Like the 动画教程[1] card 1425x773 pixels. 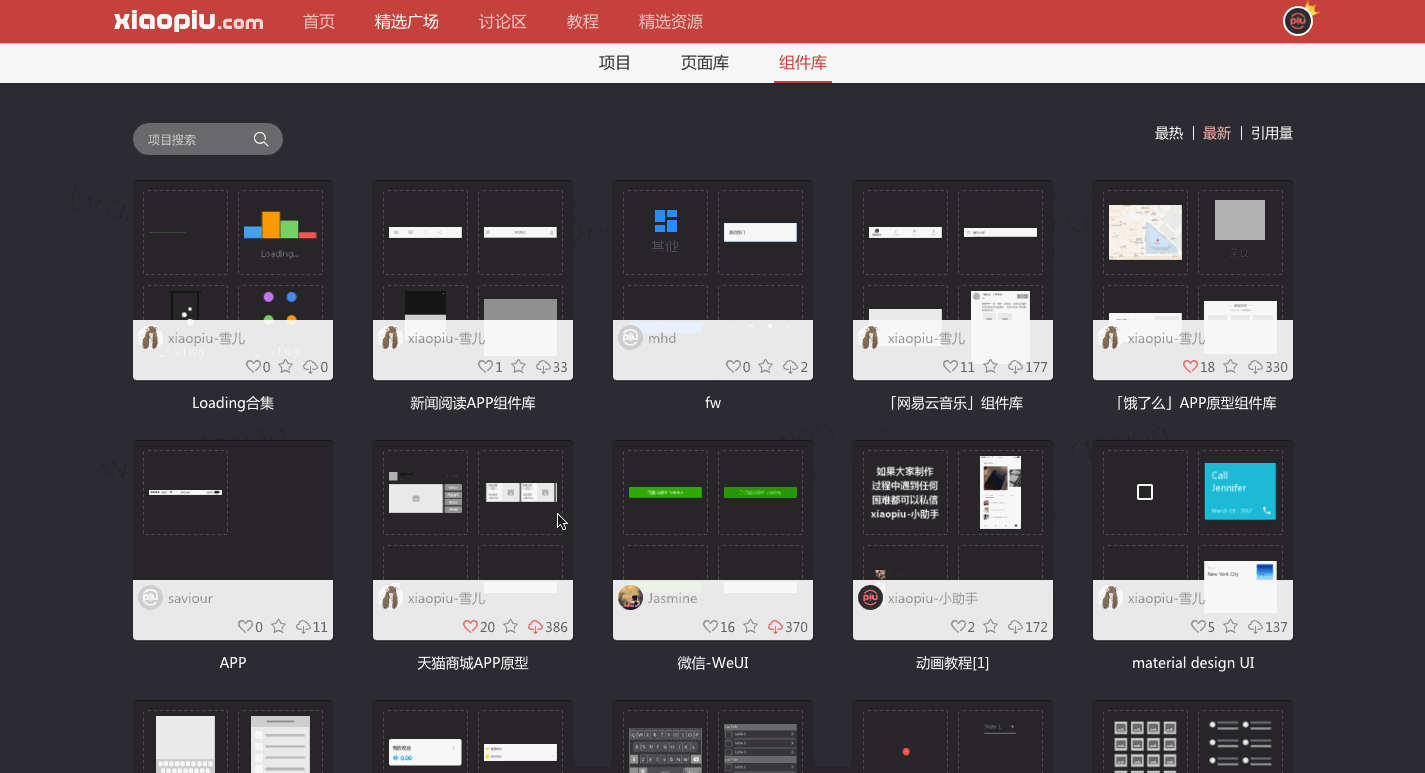click(958, 627)
